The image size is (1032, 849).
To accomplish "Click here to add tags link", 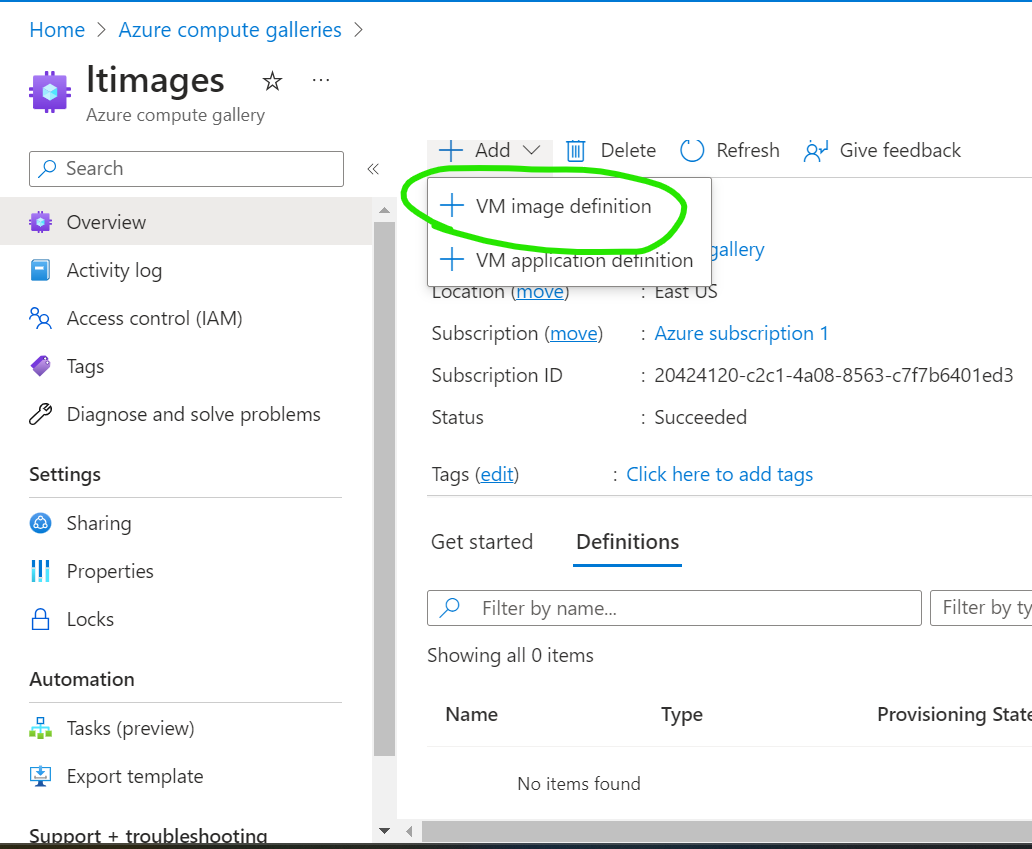I will [x=719, y=475].
